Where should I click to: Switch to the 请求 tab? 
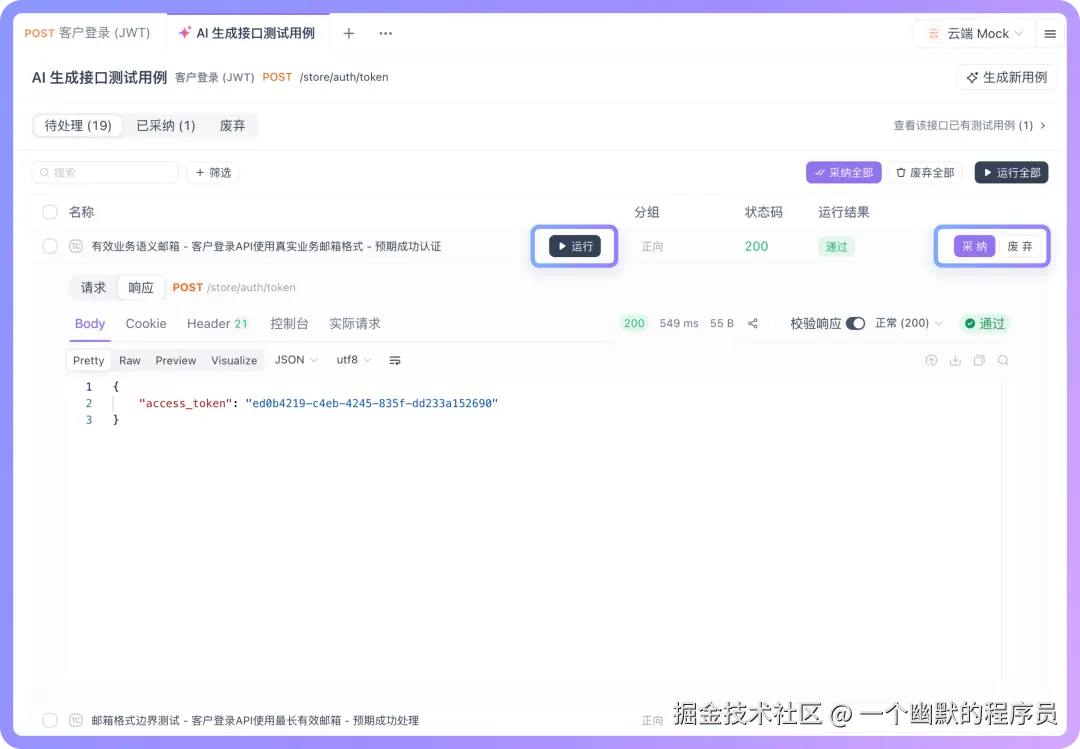[x=92, y=287]
